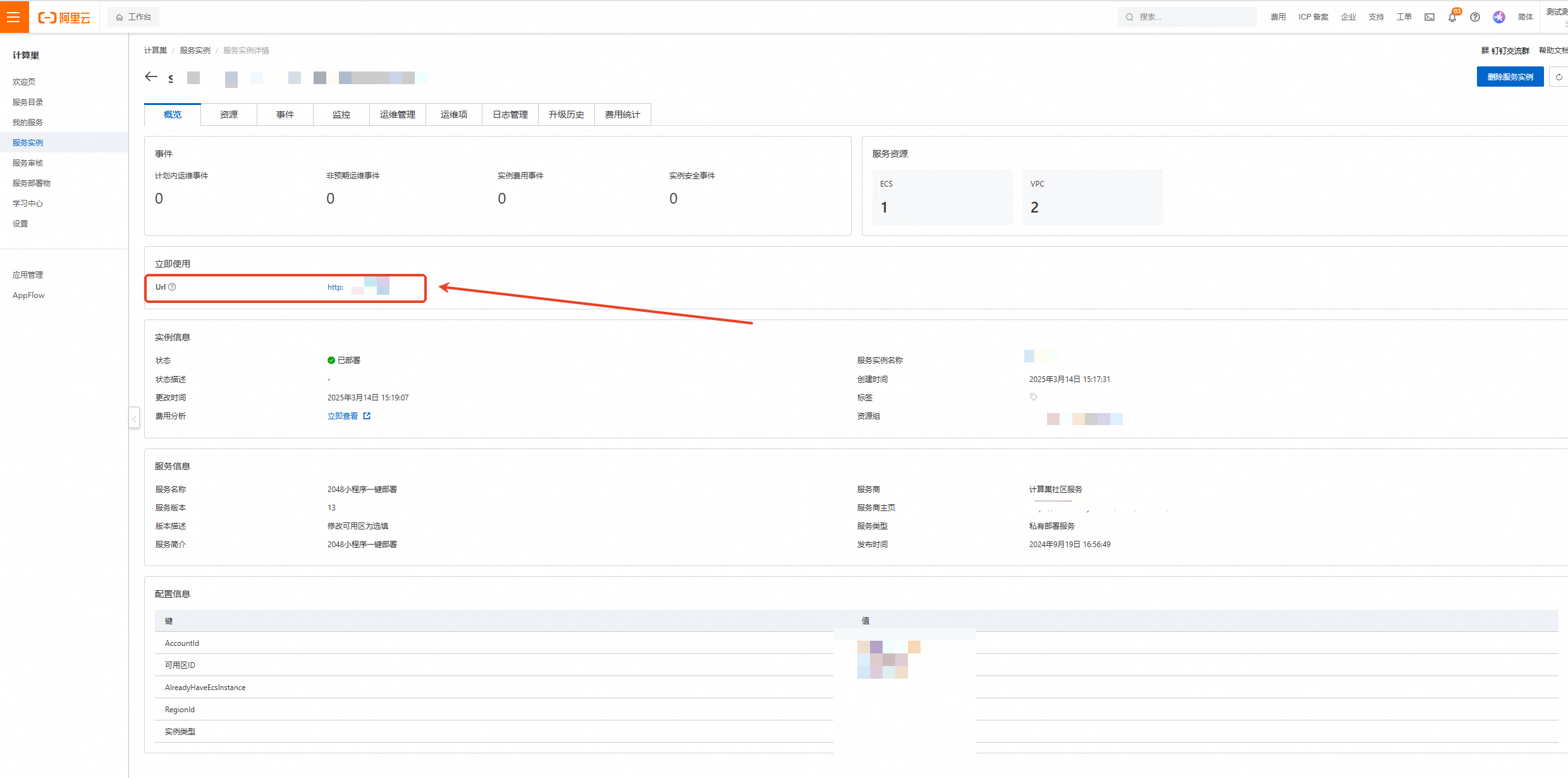Click the help question mark in top bar

[1474, 17]
